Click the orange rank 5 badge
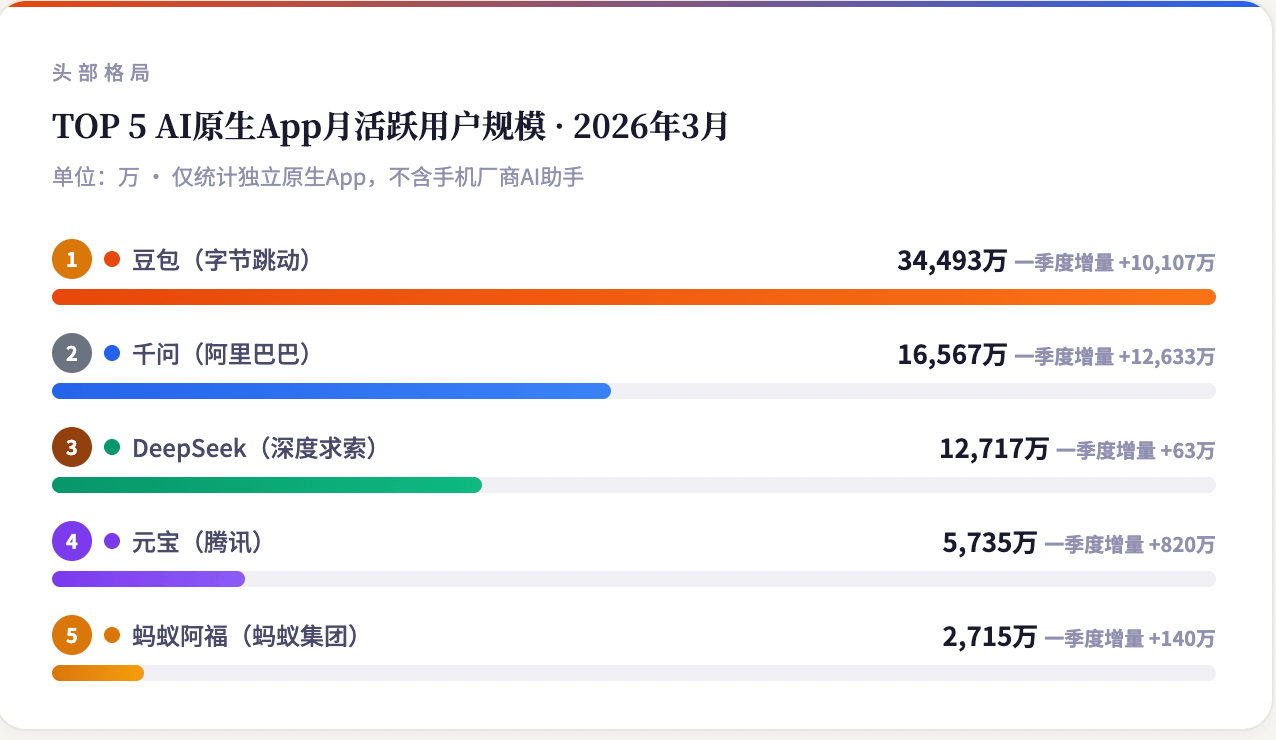This screenshot has height=740, width=1276. coord(72,635)
